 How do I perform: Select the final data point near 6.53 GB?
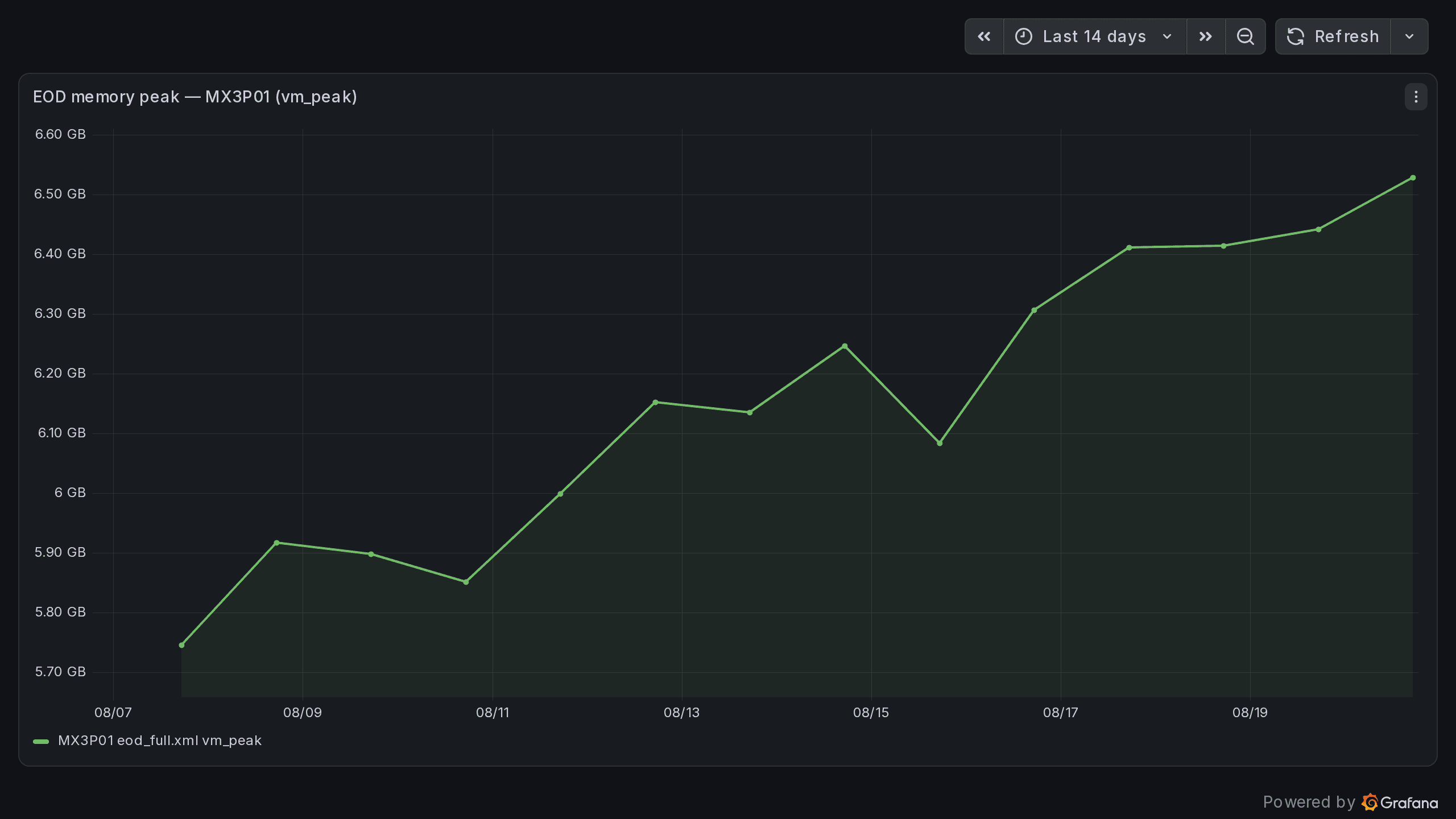pyautogui.click(x=1413, y=178)
